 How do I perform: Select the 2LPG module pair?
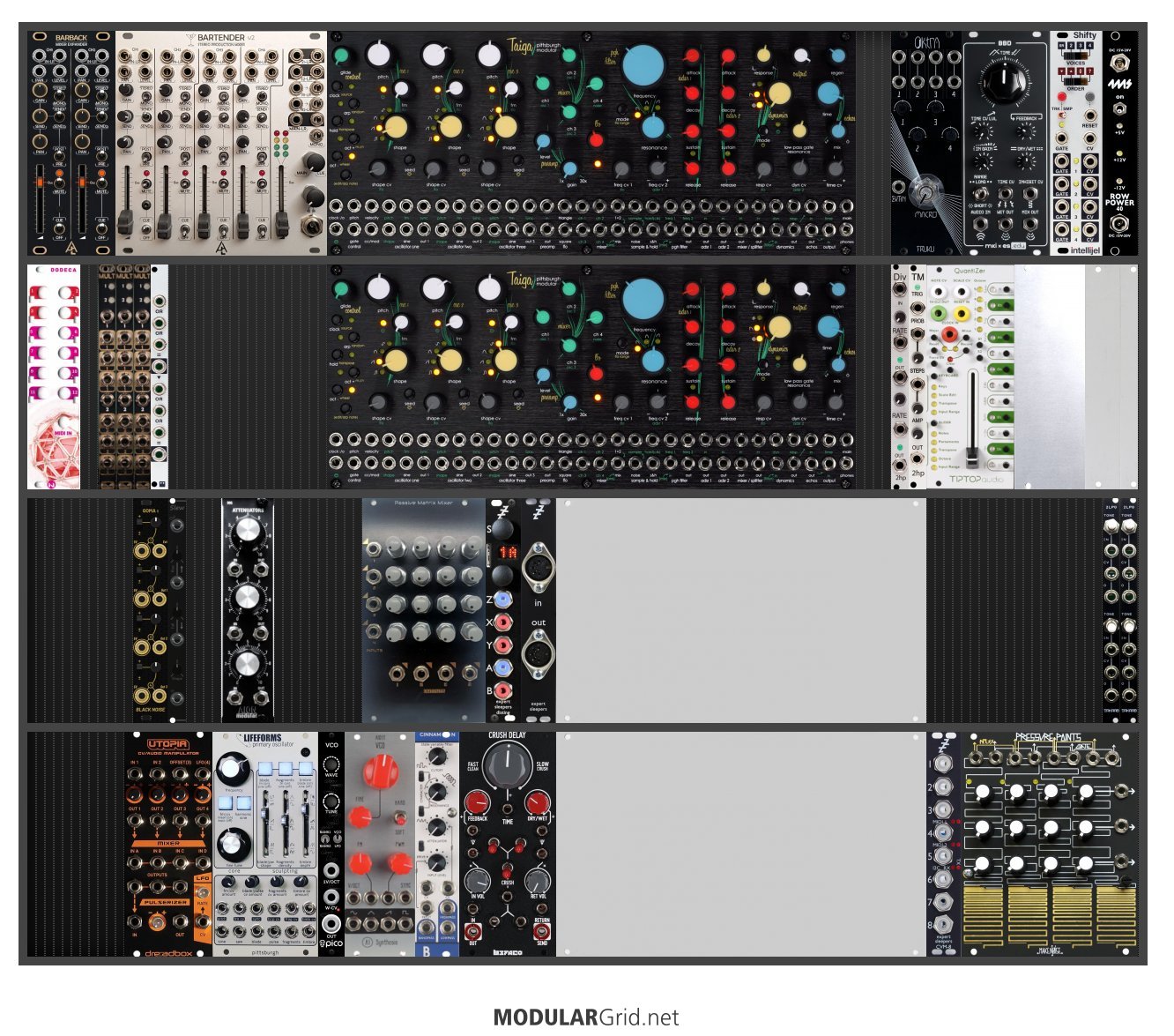pyautogui.click(x=1120, y=610)
